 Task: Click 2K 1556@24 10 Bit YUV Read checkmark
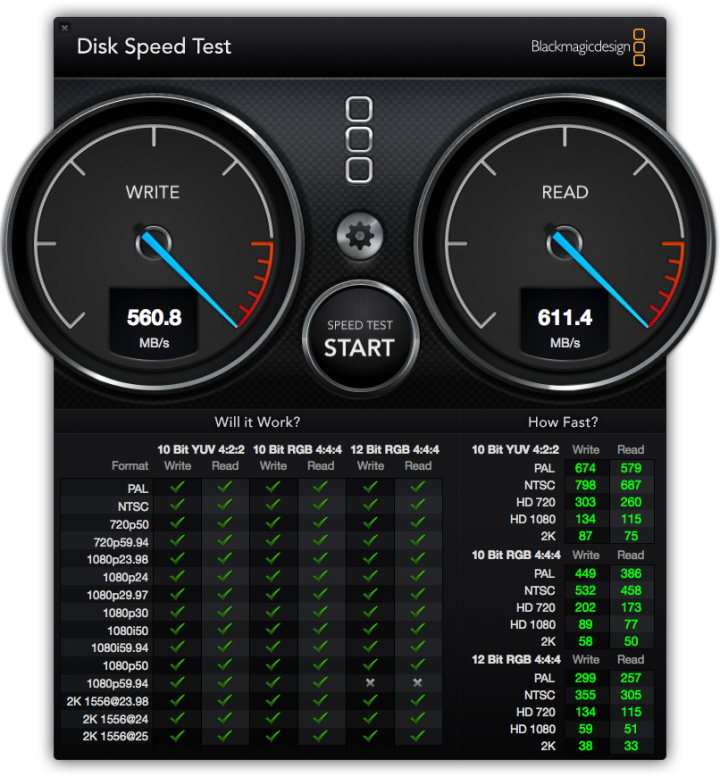point(225,719)
